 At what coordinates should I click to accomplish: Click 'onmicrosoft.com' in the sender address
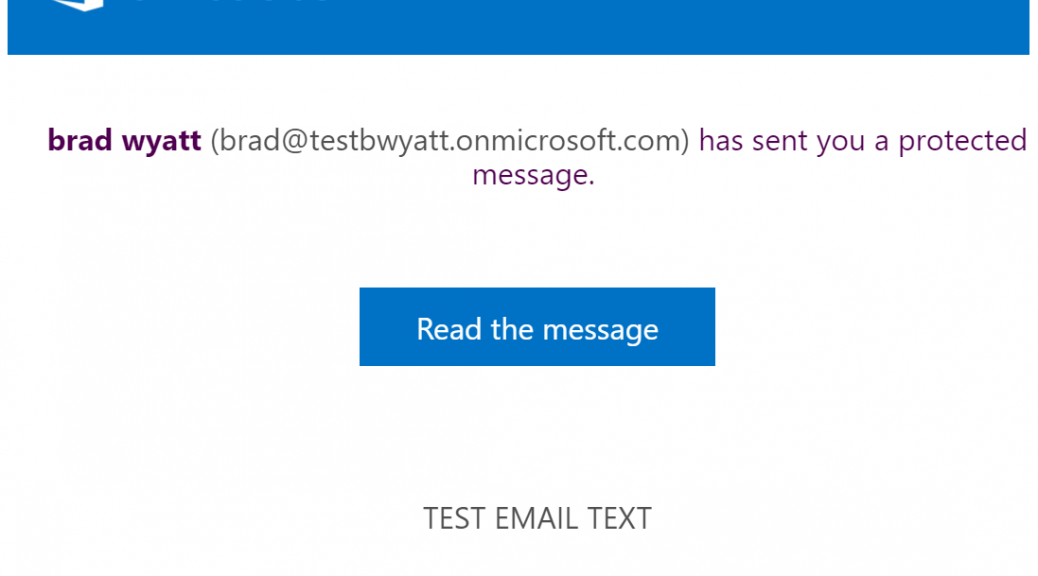click(569, 140)
